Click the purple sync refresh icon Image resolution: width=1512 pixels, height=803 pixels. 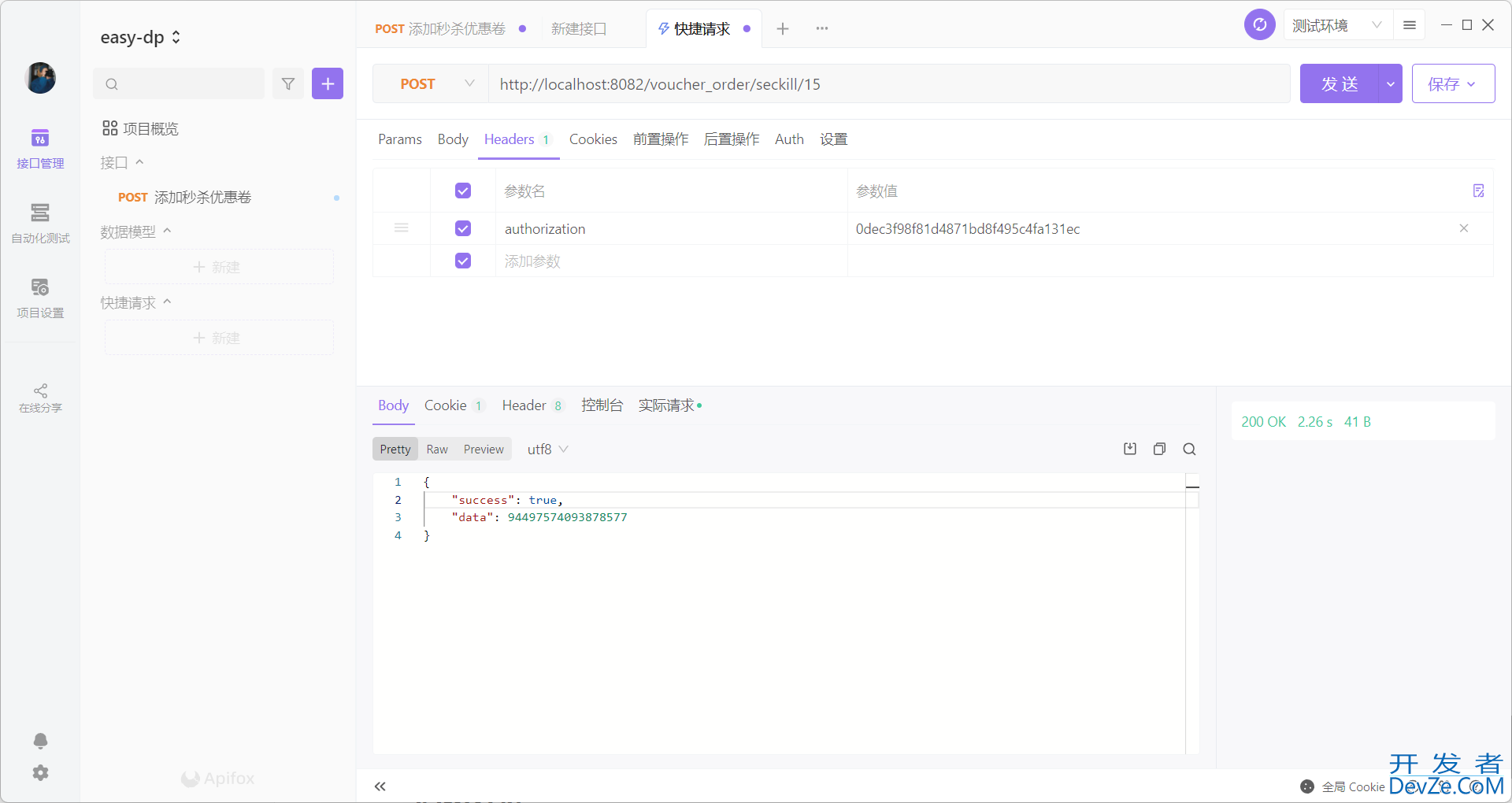point(1259,24)
